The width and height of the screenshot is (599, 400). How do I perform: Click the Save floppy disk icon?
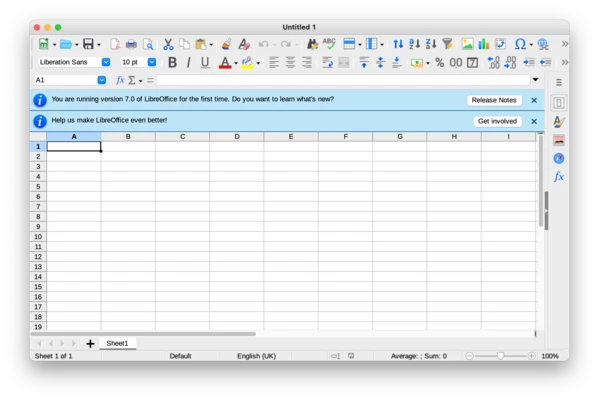(x=88, y=44)
